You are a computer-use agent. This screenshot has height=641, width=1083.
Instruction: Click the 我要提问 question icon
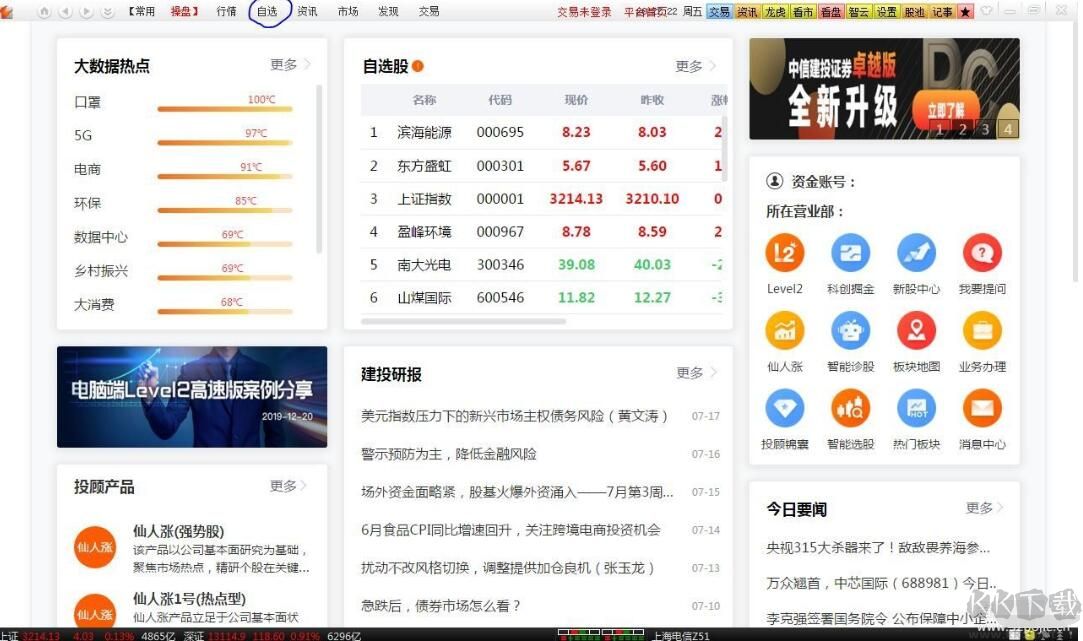click(982, 253)
